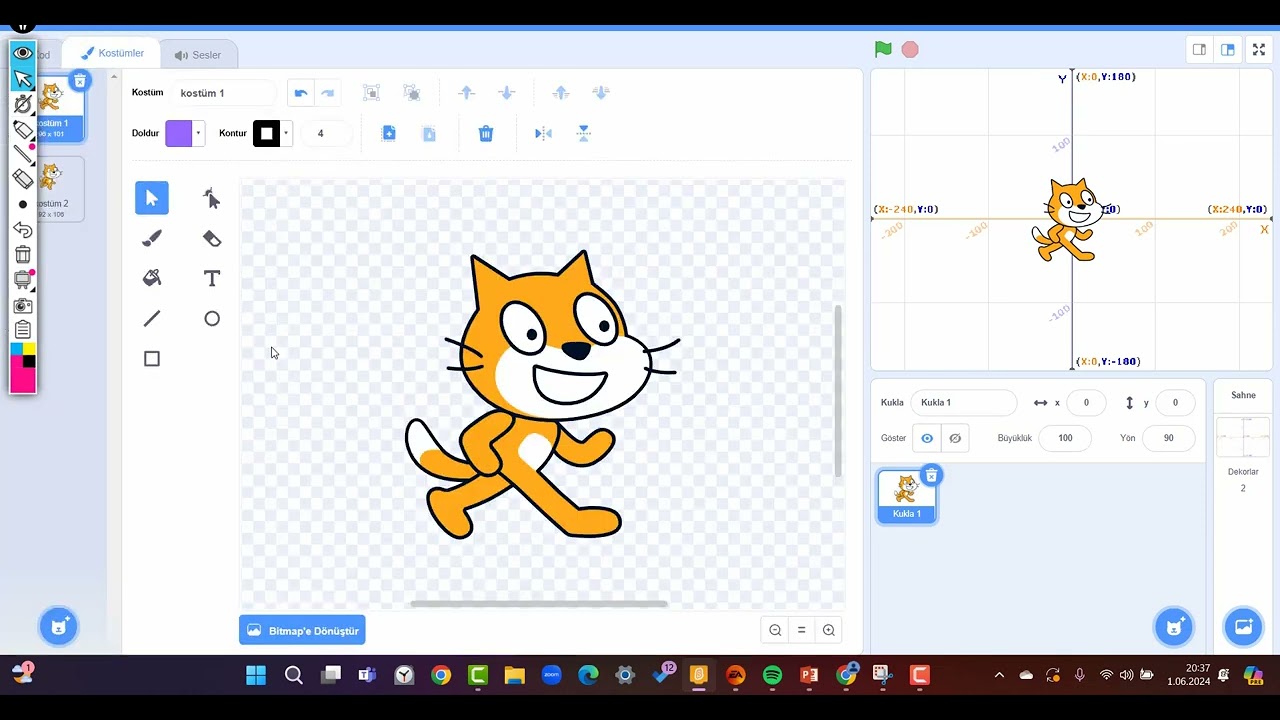Click the black Kontur outline swatch
This screenshot has height=720, width=1280.
click(267, 133)
